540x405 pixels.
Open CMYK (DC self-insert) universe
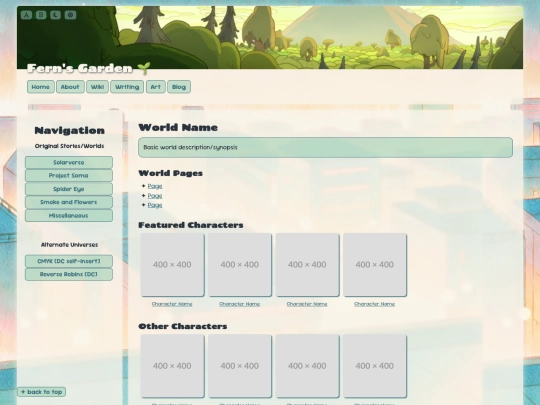69,261
